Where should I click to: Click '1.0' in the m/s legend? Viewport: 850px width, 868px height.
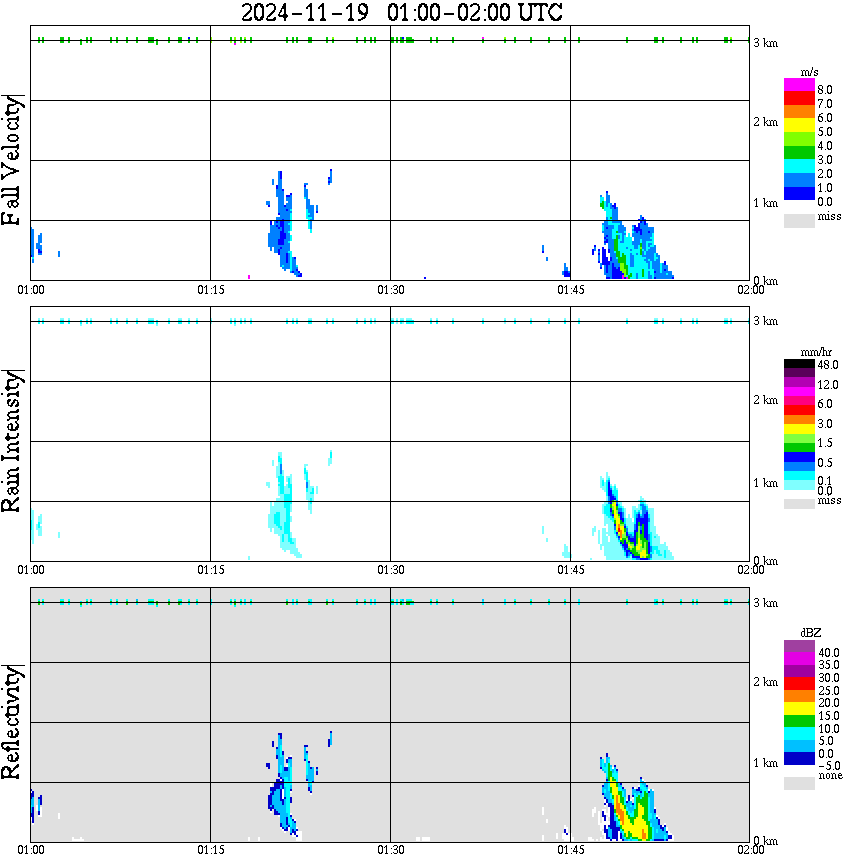pos(825,188)
